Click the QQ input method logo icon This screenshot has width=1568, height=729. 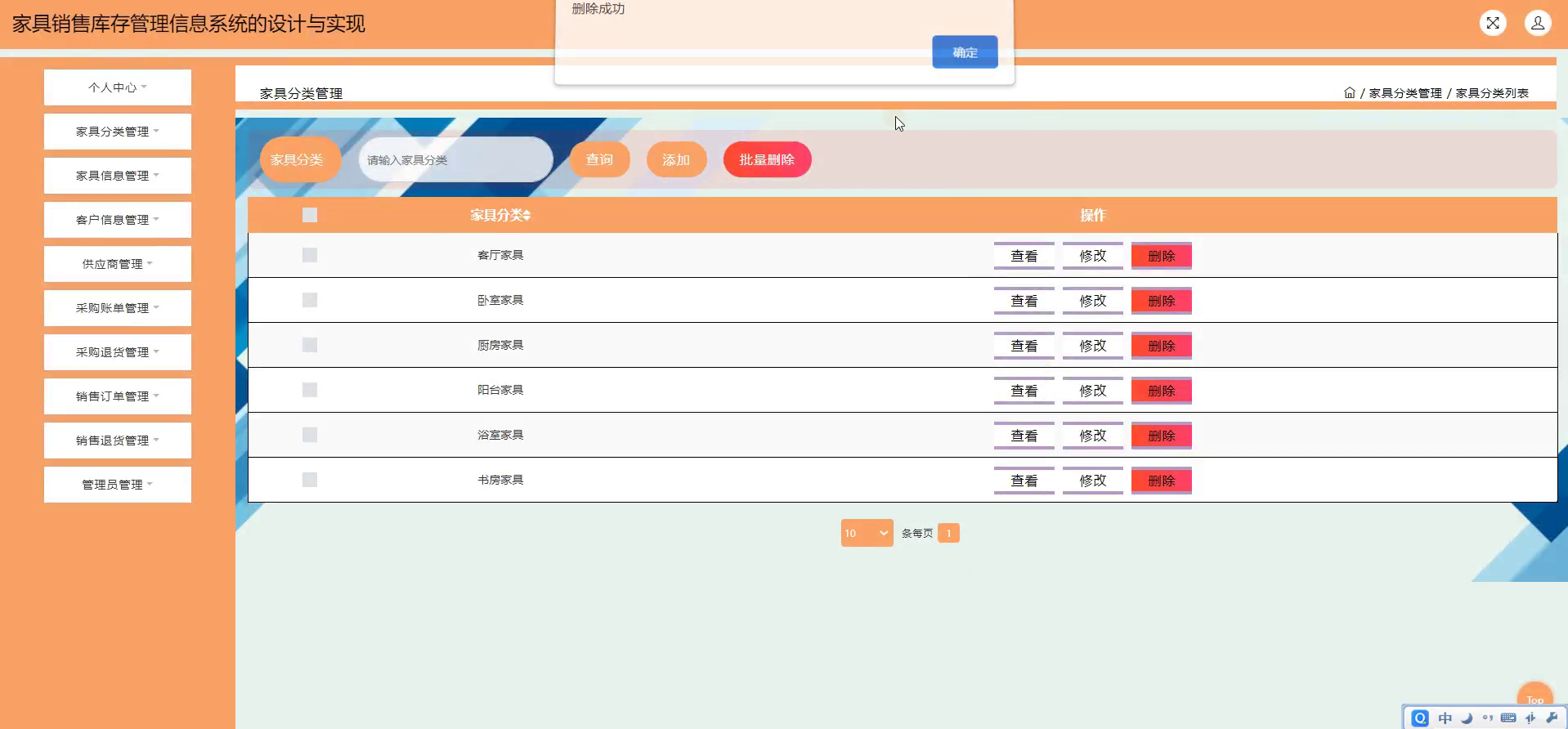pyautogui.click(x=1420, y=718)
